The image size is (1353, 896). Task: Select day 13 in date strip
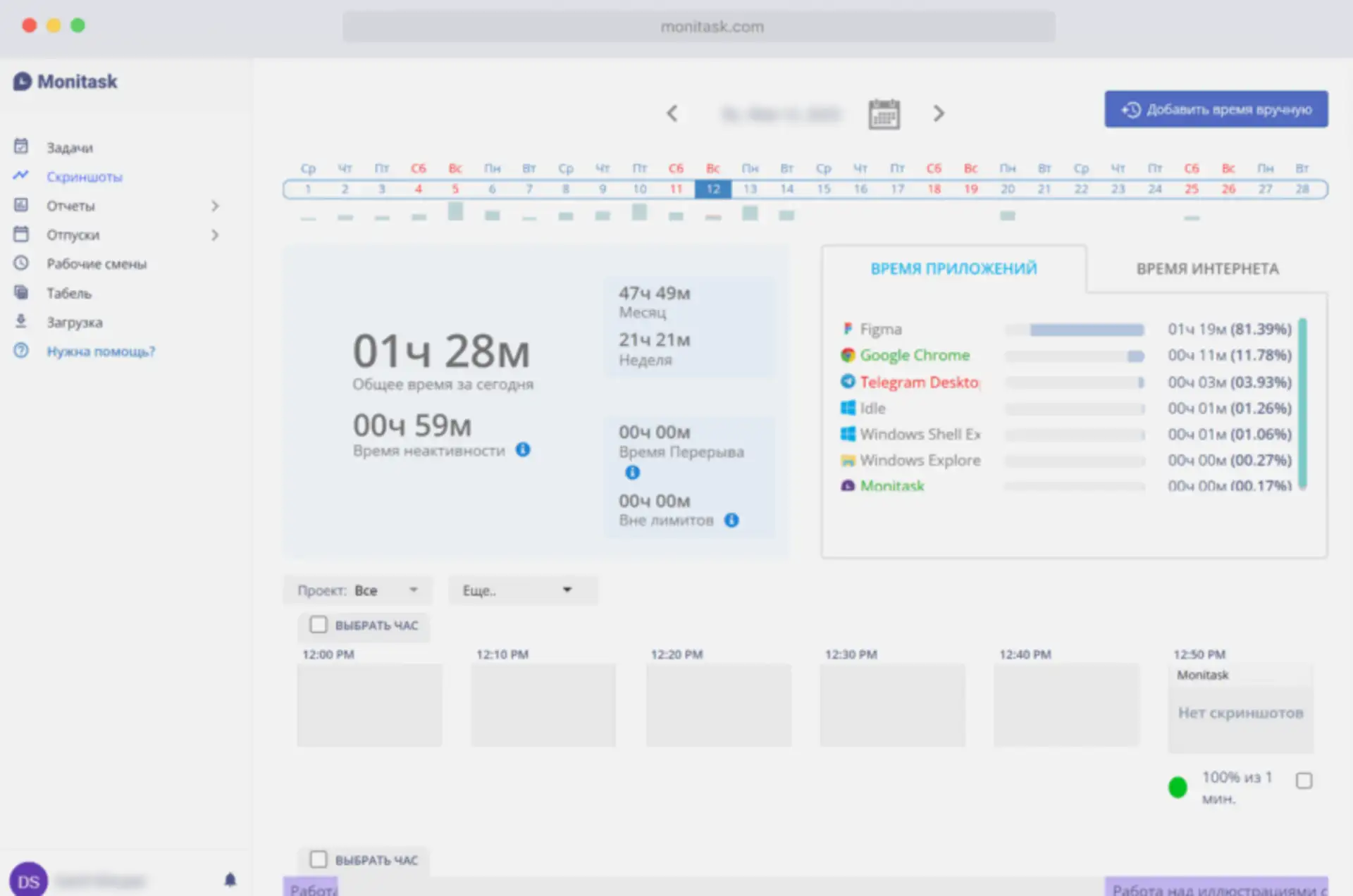[x=750, y=189]
